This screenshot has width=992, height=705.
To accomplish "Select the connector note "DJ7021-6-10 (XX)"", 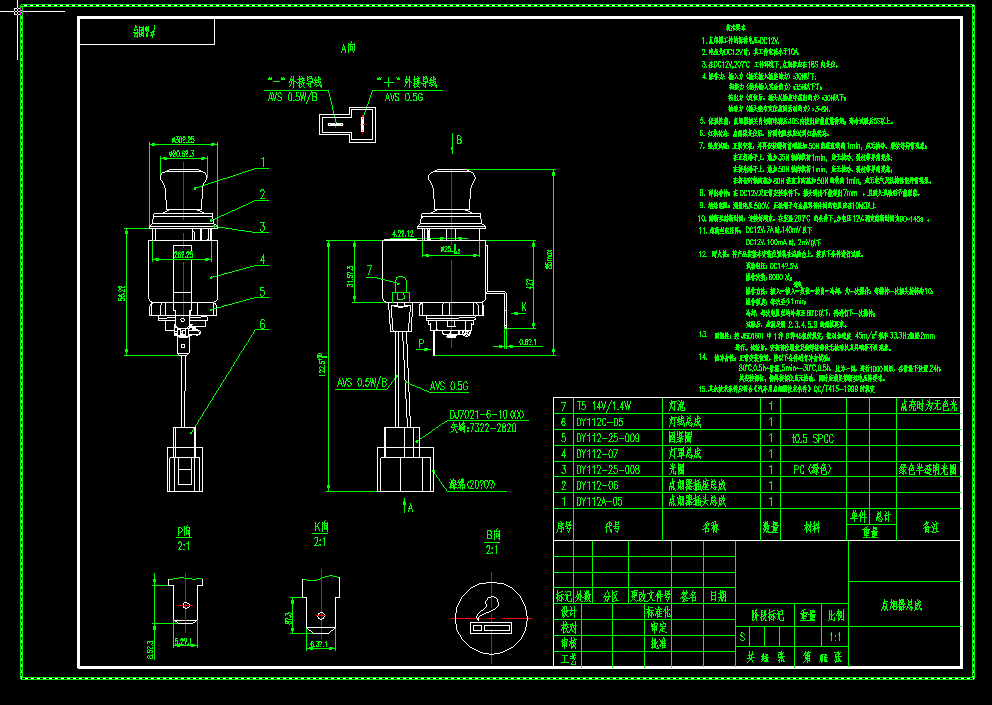I will 487,415.
